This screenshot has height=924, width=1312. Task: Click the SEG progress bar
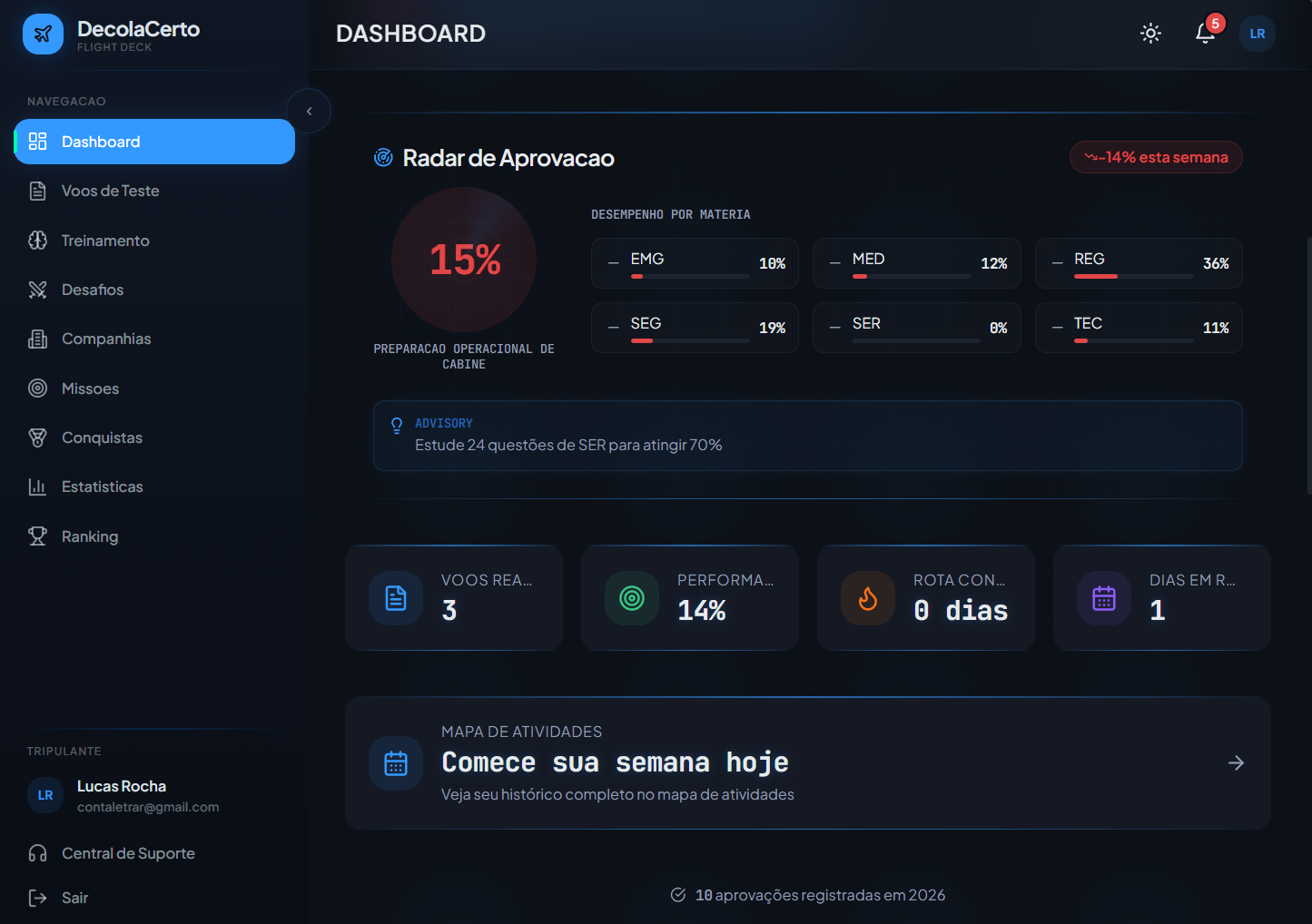pyautogui.click(x=690, y=340)
